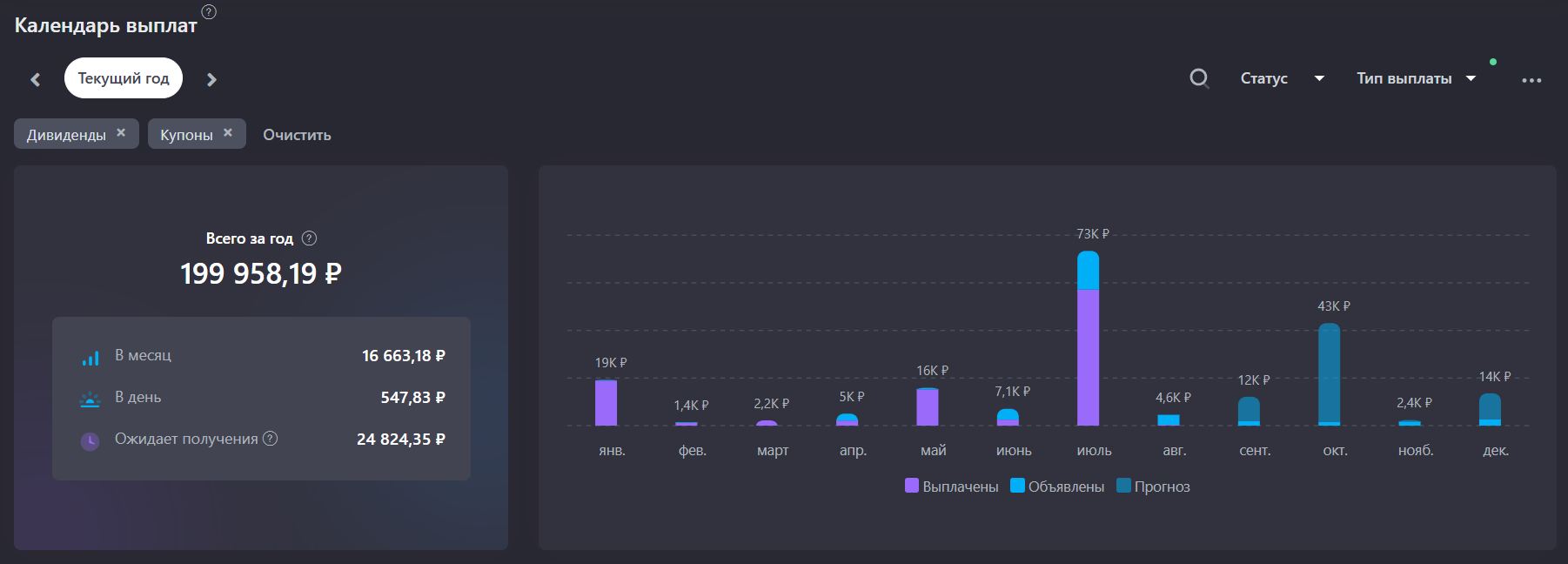The image size is (1568, 564).
Task: Go to previous year with left arrow
Action: tap(36, 79)
